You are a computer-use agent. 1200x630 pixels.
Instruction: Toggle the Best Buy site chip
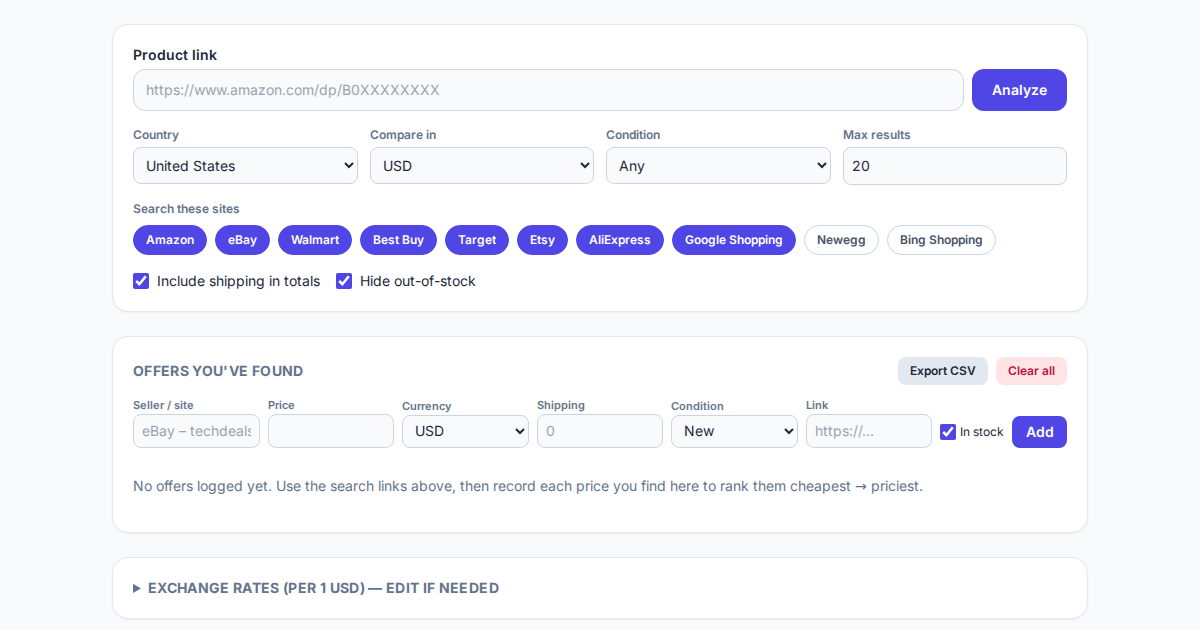(x=398, y=240)
